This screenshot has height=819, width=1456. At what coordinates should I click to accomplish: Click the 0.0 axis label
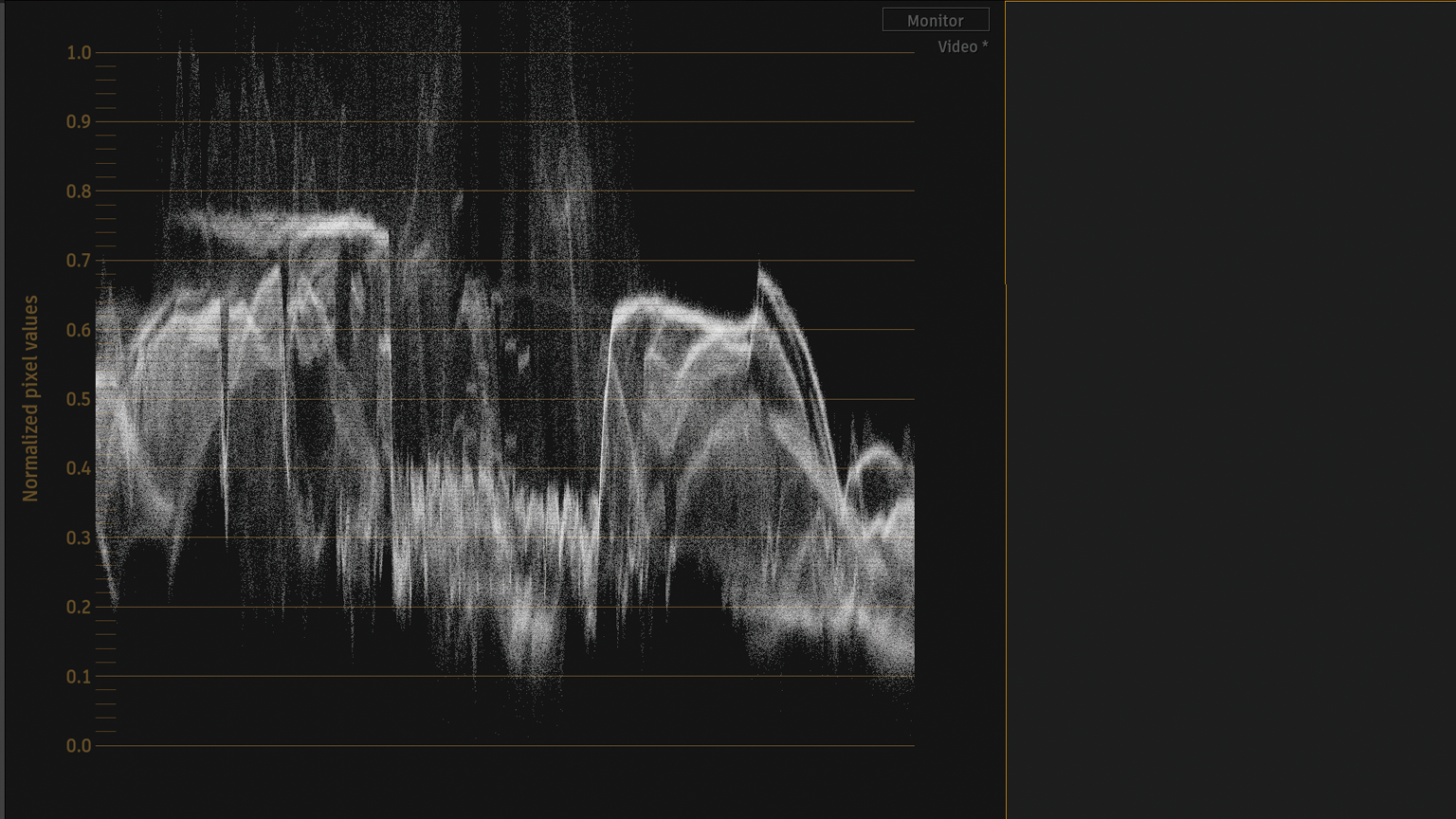[x=79, y=746]
